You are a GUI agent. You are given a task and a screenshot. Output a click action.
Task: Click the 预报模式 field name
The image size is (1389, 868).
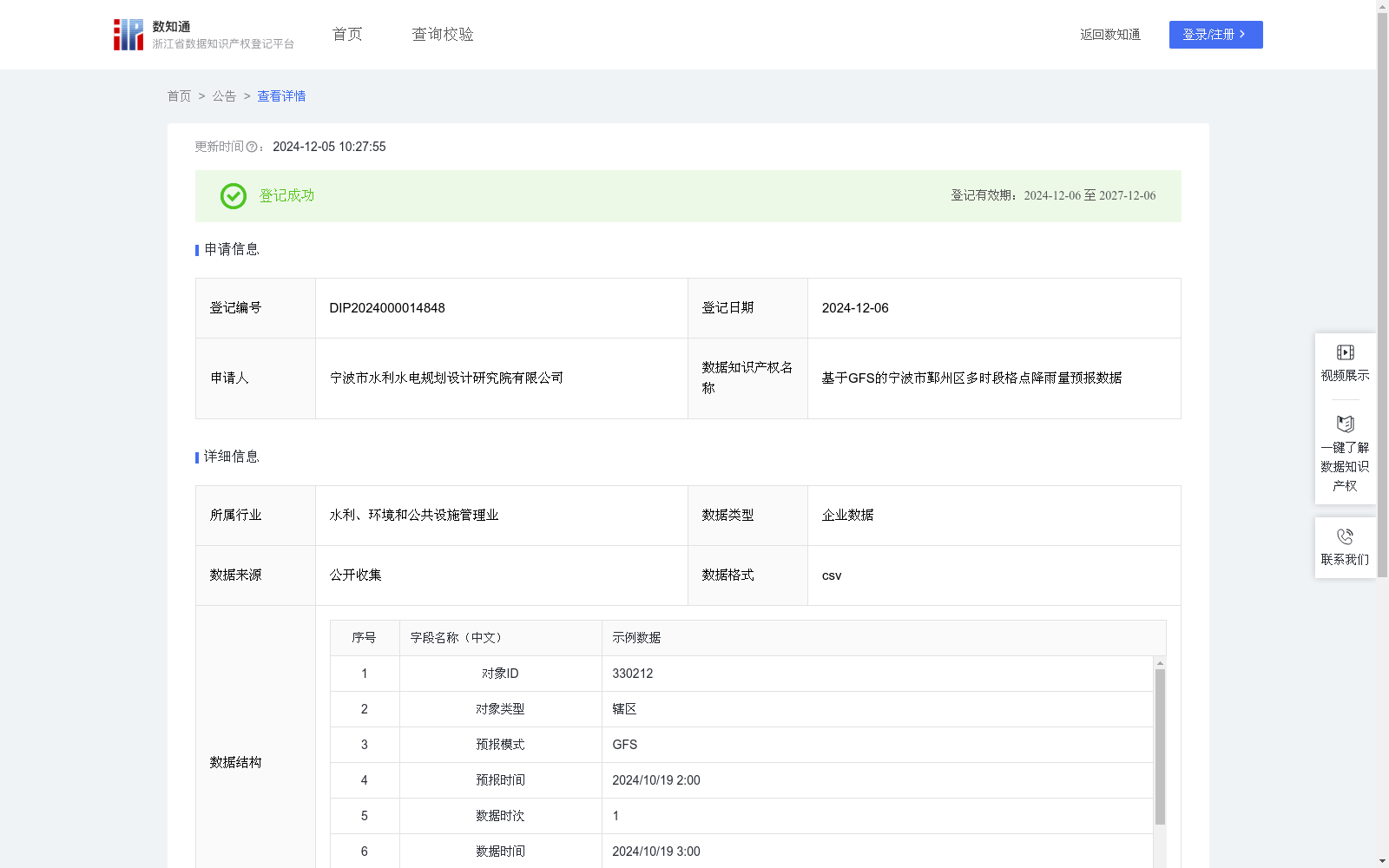500,745
